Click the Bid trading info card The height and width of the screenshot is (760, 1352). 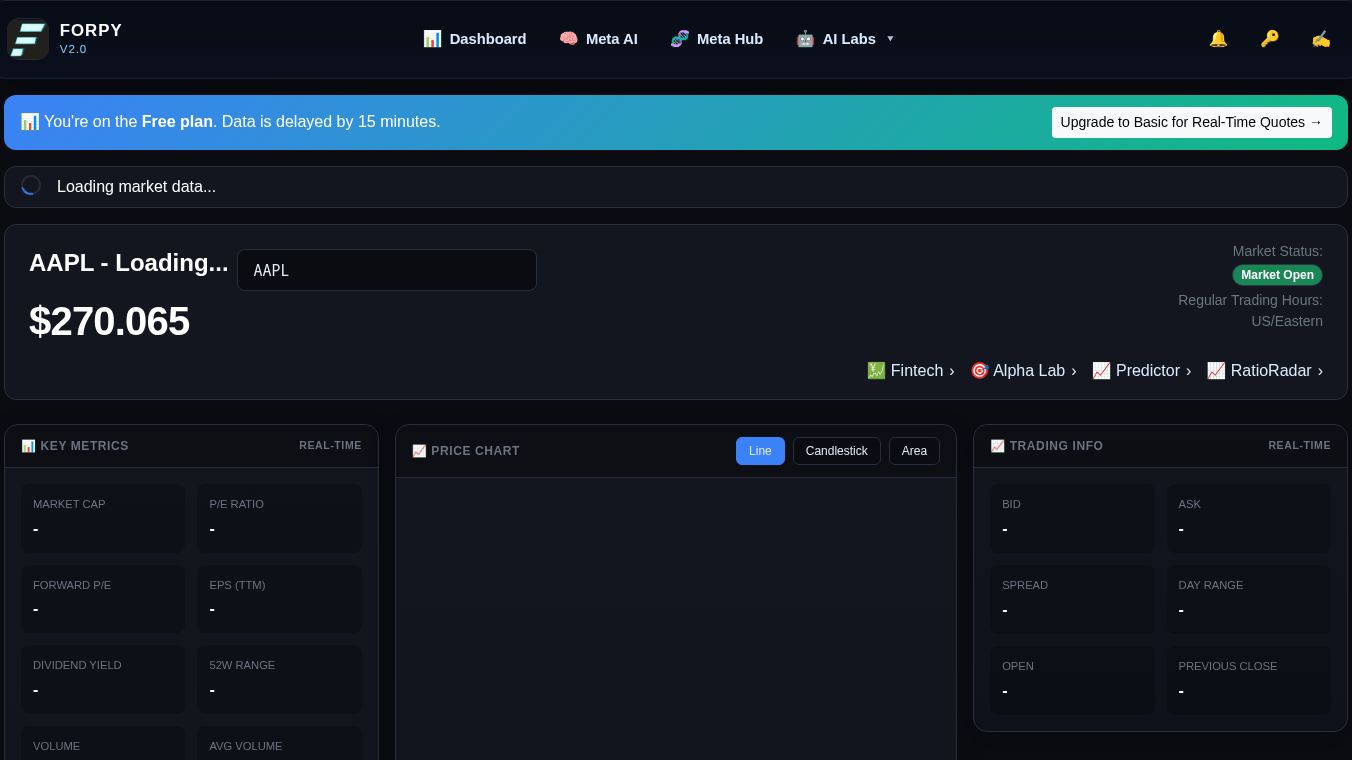[1072, 519]
